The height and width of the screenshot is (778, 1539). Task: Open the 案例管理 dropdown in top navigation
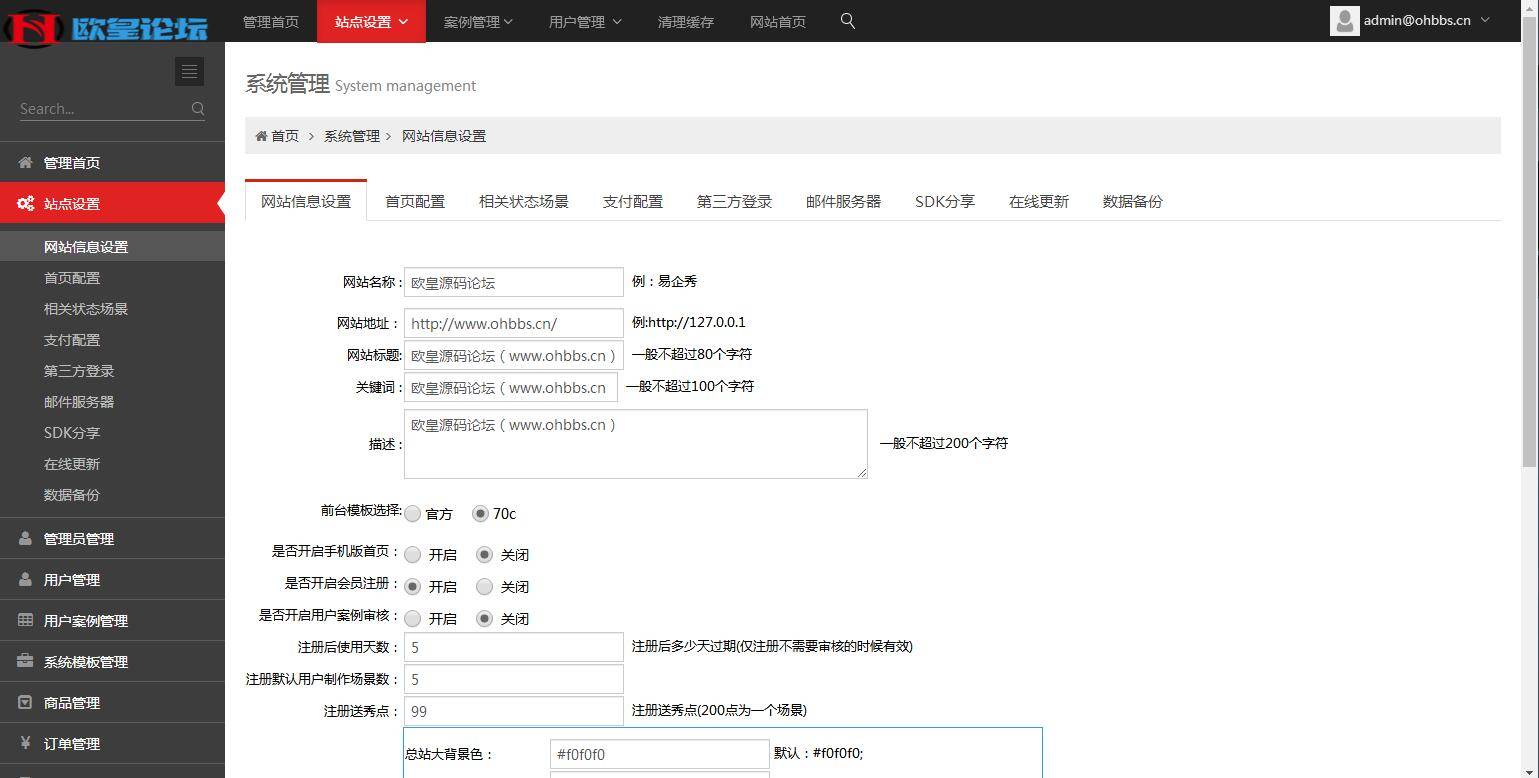pos(477,21)
